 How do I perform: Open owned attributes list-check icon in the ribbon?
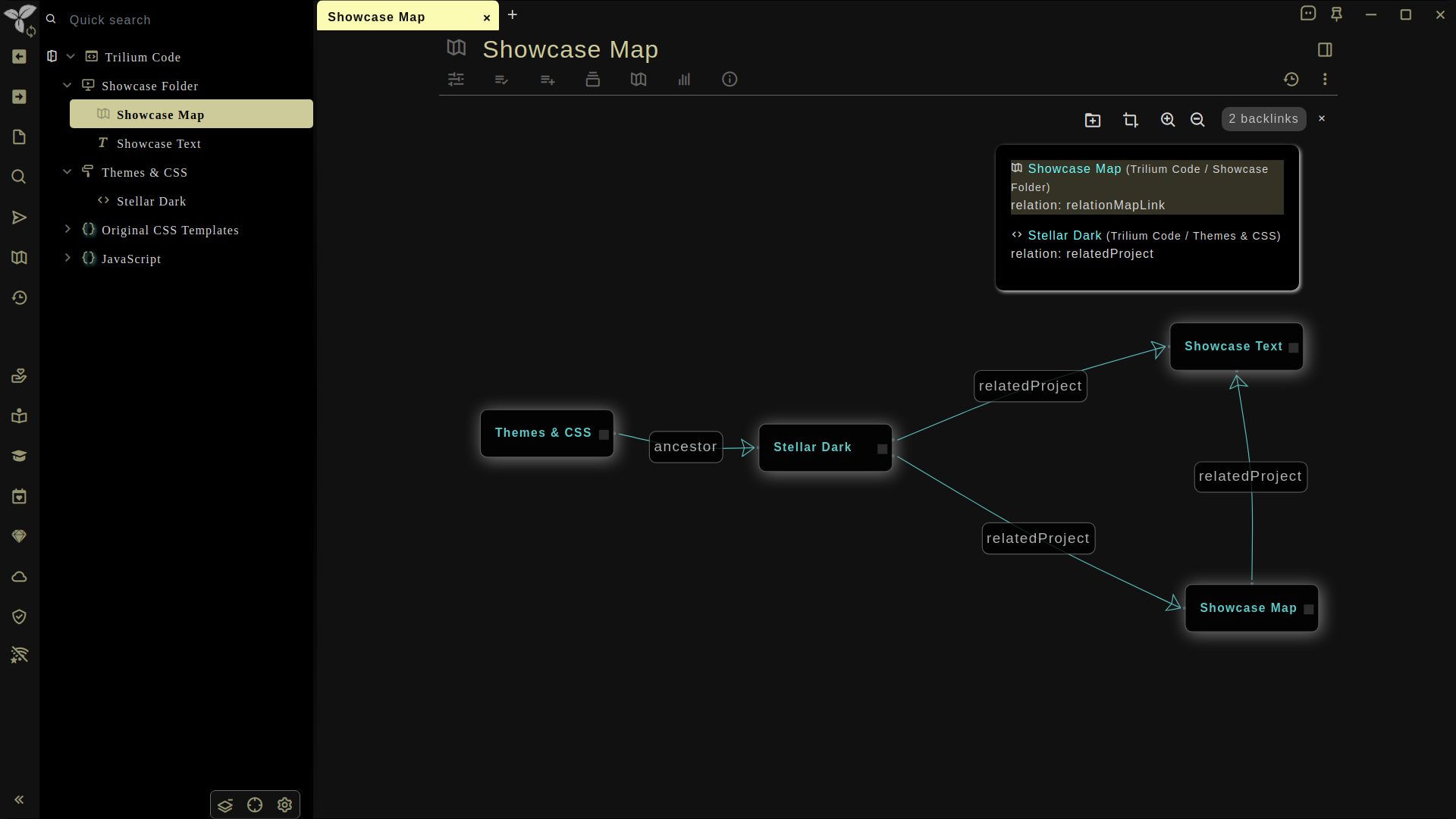(501, 80)
